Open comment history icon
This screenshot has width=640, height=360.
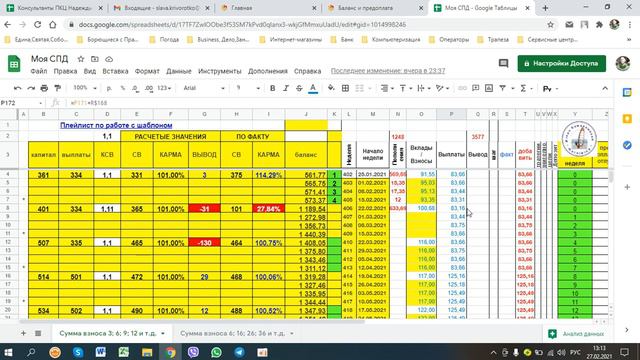[x=503, y=63]
